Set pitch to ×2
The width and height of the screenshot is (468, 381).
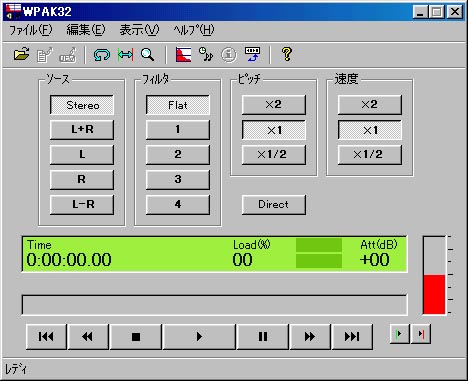tap(274, 105)
